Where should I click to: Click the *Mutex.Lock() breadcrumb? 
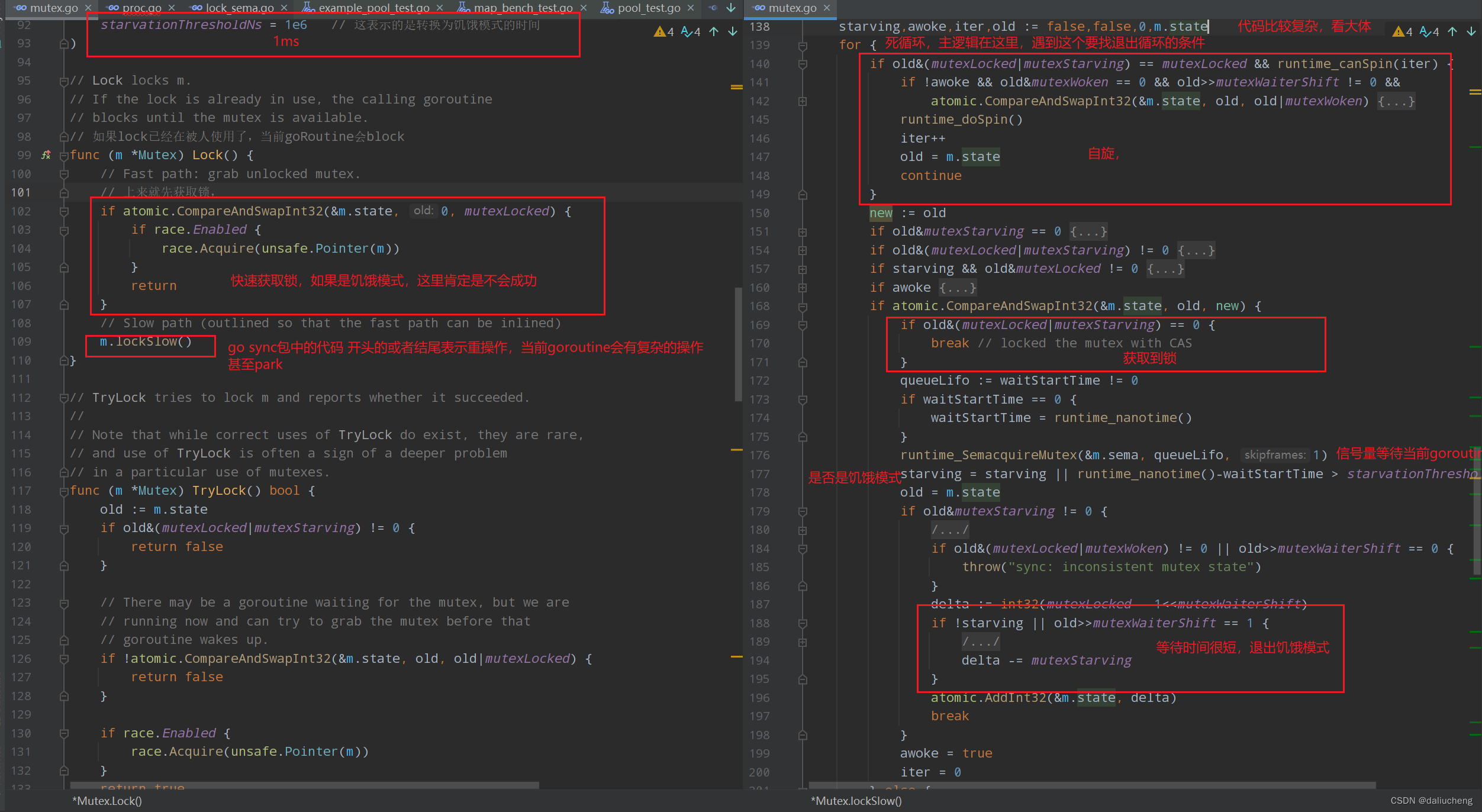point(107,801)
